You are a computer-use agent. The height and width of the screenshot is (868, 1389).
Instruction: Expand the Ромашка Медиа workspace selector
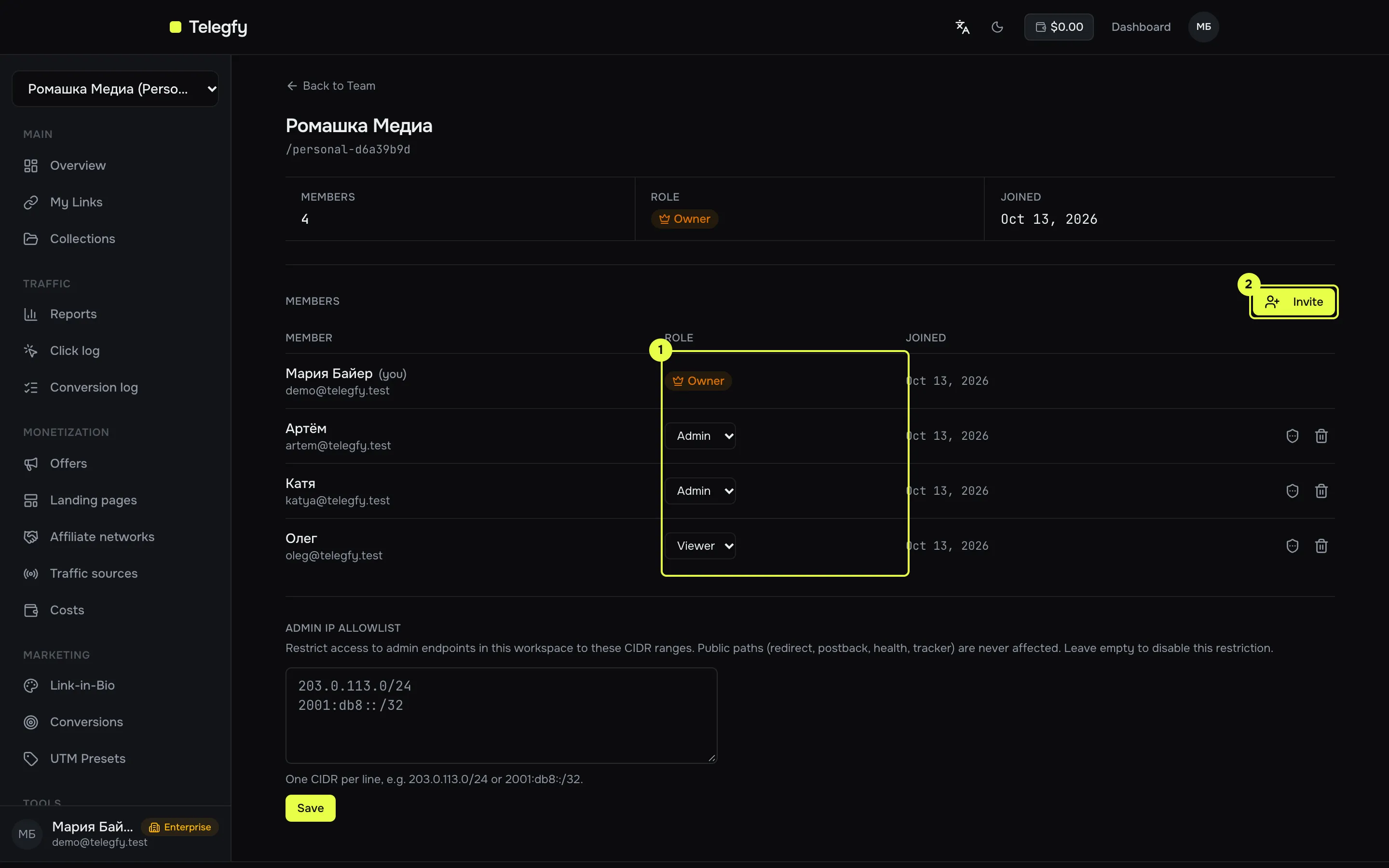[115, 89]
